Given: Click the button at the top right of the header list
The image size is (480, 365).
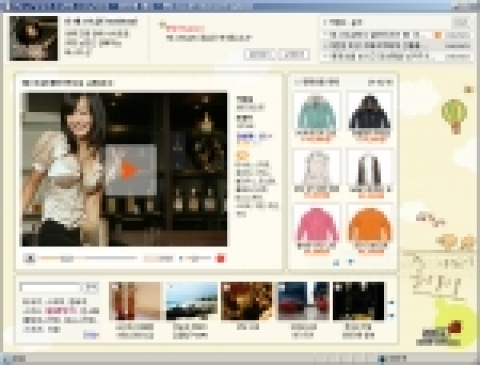Looking at the screenshot, I should coord(461,22).
